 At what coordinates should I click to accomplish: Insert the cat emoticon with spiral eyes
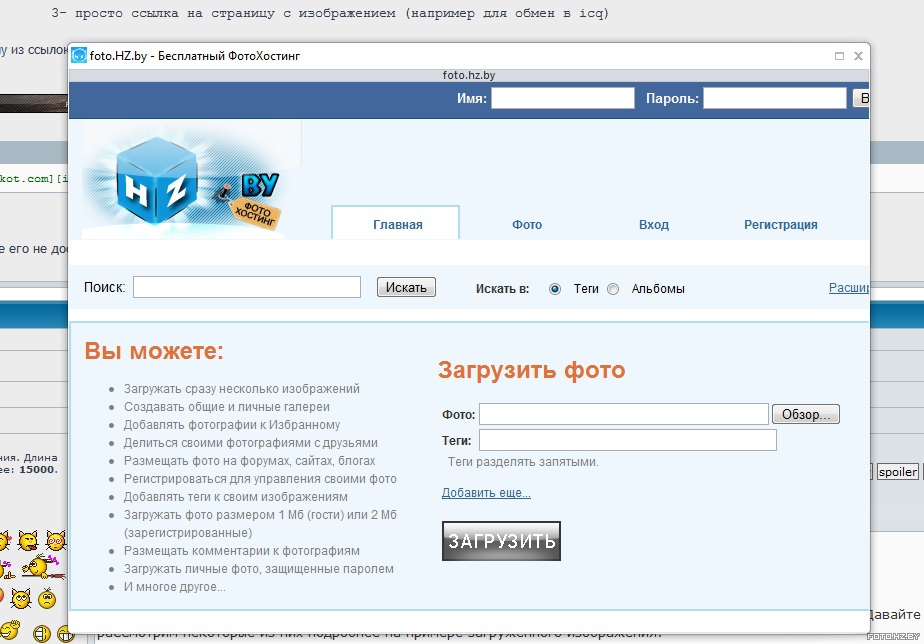pyautogui.click(x=56, y=540)
